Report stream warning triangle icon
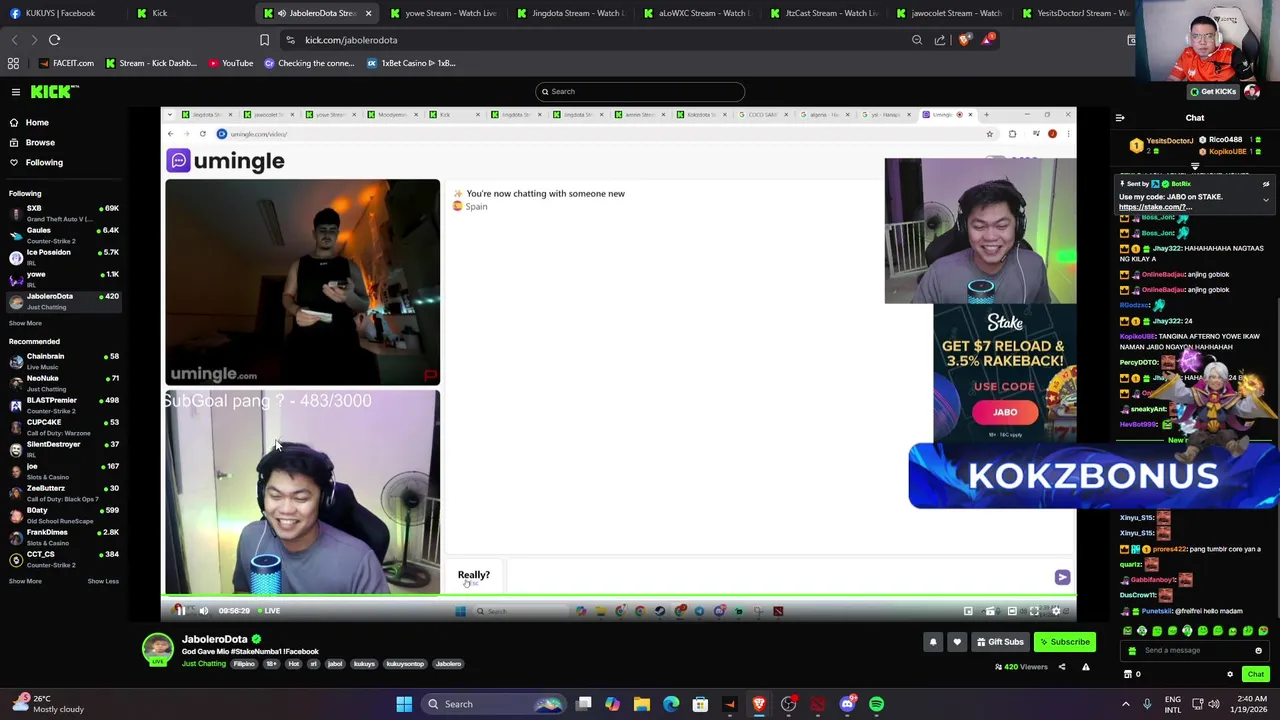The height and width of the screenshot is (720, 1280). coord(1085,667)
